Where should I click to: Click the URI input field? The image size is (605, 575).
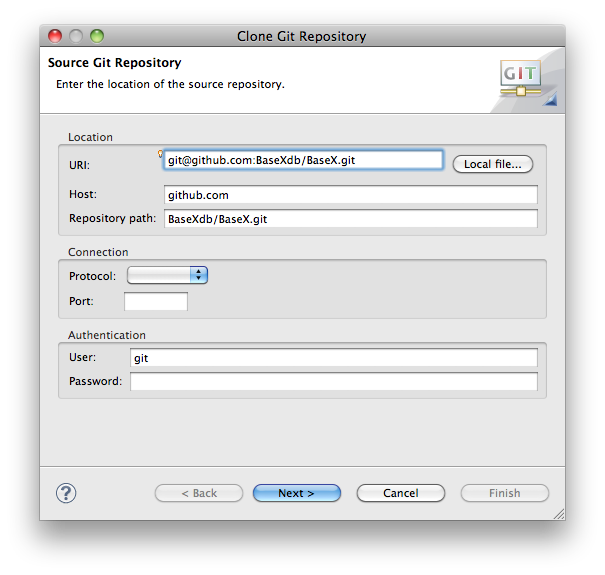coord(303,160)
